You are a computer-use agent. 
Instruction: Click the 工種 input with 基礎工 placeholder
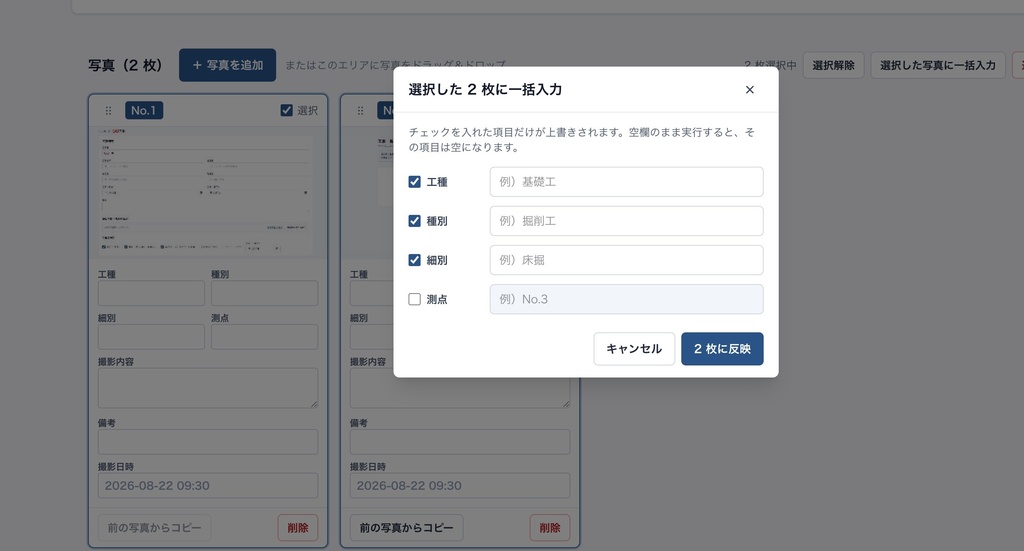click(626, 181)
